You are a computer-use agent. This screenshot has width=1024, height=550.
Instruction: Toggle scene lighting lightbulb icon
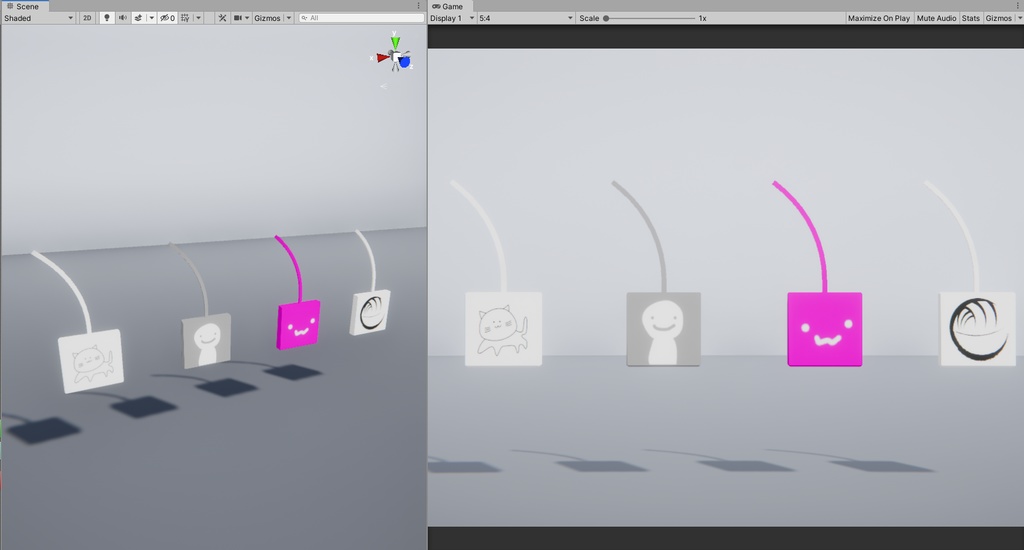pyautogui.click(x=107, y=18)
